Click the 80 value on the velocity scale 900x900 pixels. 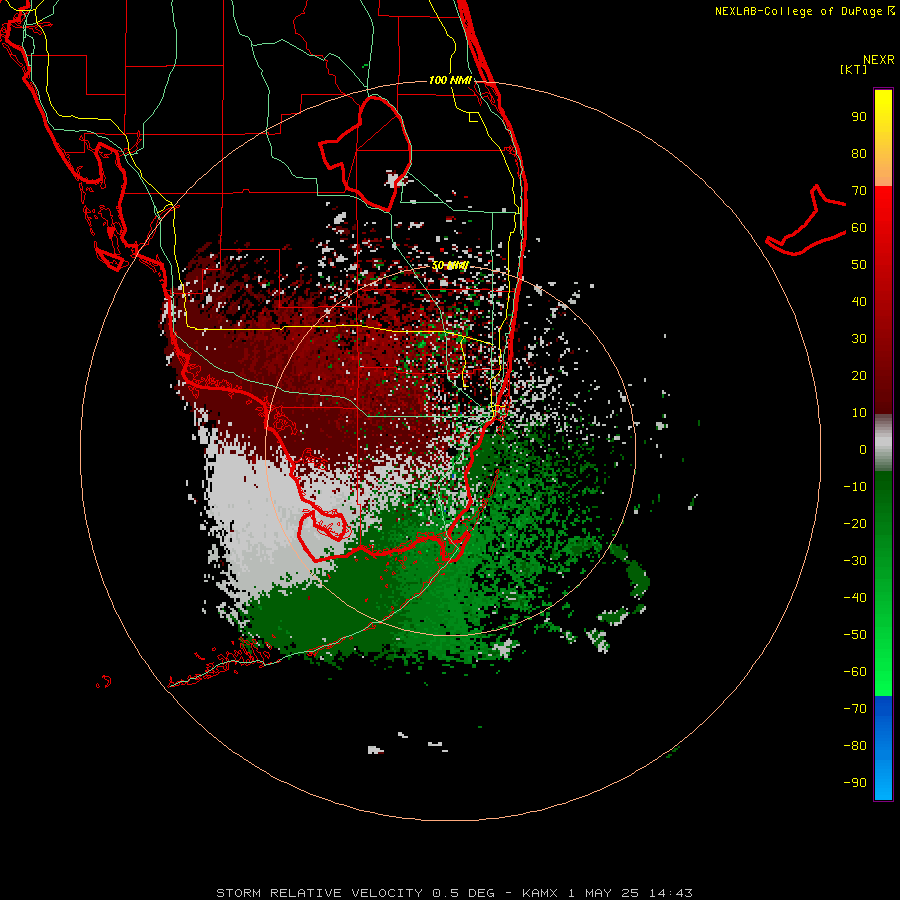pos(859,154)
